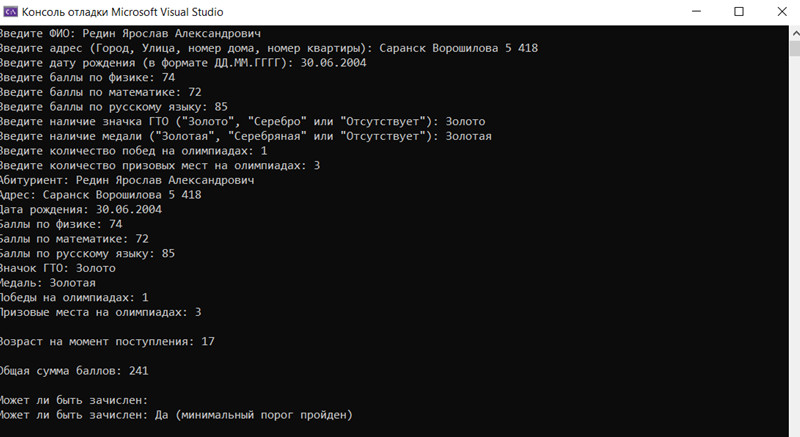Maximize the debug console window
The height and width of the screenshot is (437, 800).
click(x=739, y=11)
